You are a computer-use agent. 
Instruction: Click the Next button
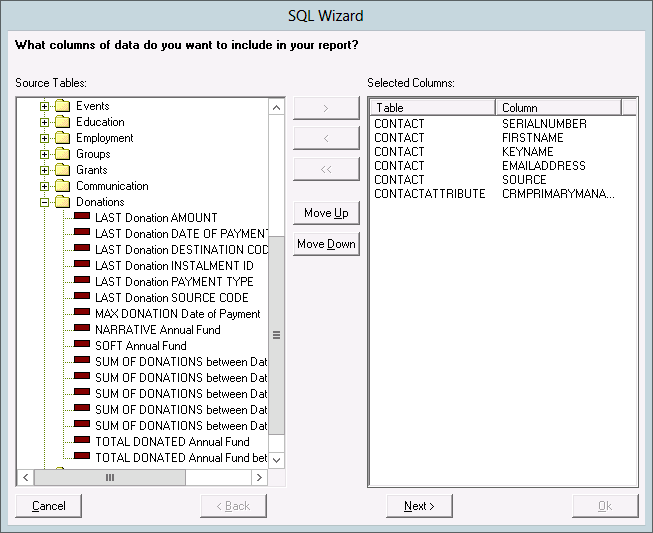click(419, 506)
